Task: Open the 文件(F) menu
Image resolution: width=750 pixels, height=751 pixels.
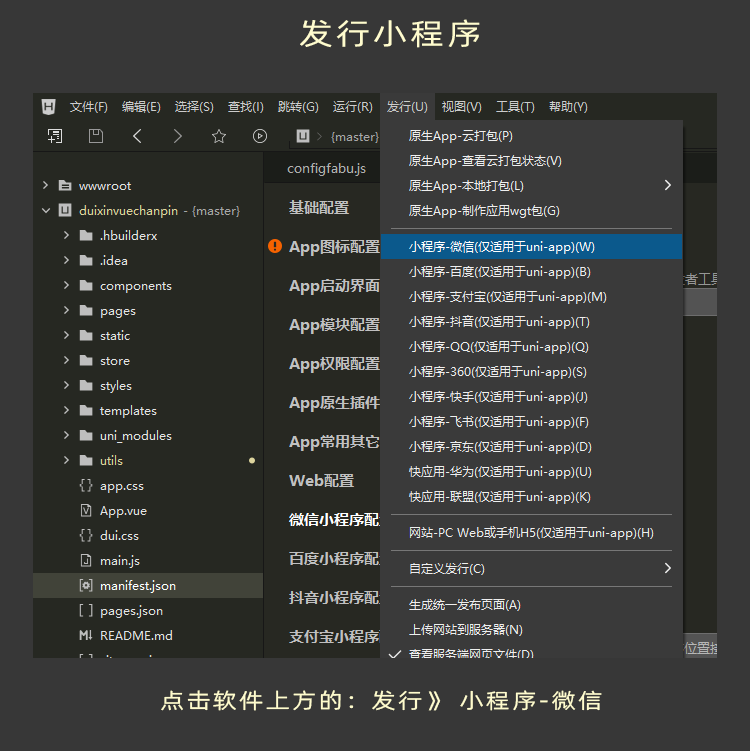Action: [x=89, y=106]
